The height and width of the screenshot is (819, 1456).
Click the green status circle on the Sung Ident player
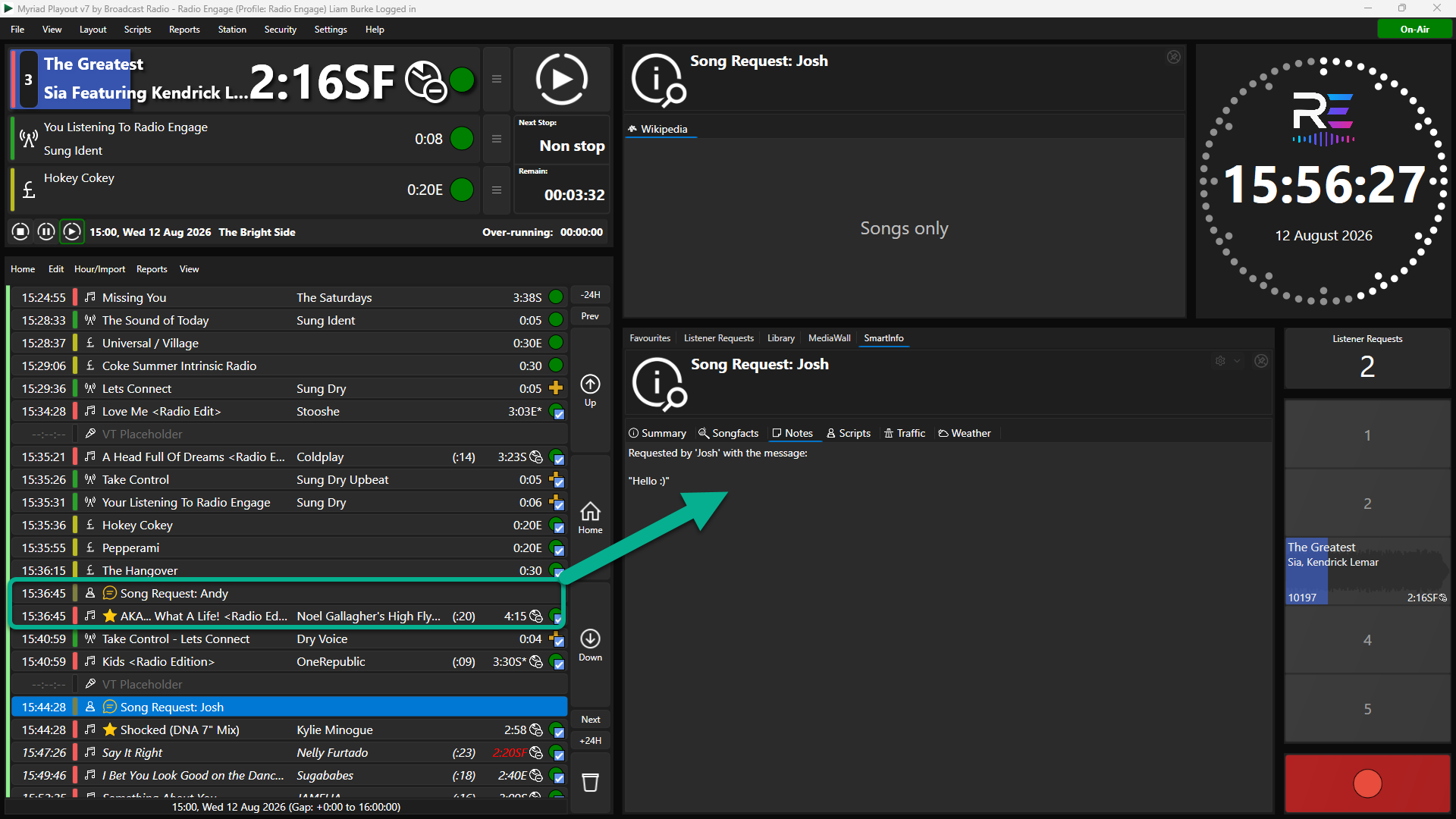462,139
